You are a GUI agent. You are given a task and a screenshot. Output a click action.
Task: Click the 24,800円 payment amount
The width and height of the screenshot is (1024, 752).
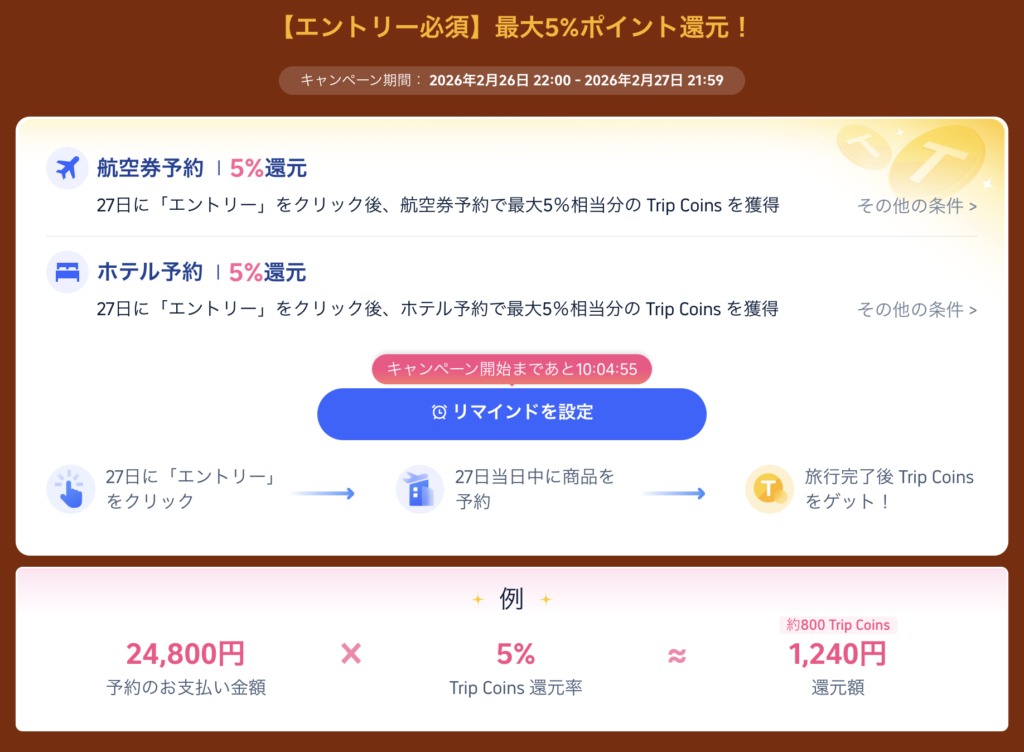tap(185, 652)
